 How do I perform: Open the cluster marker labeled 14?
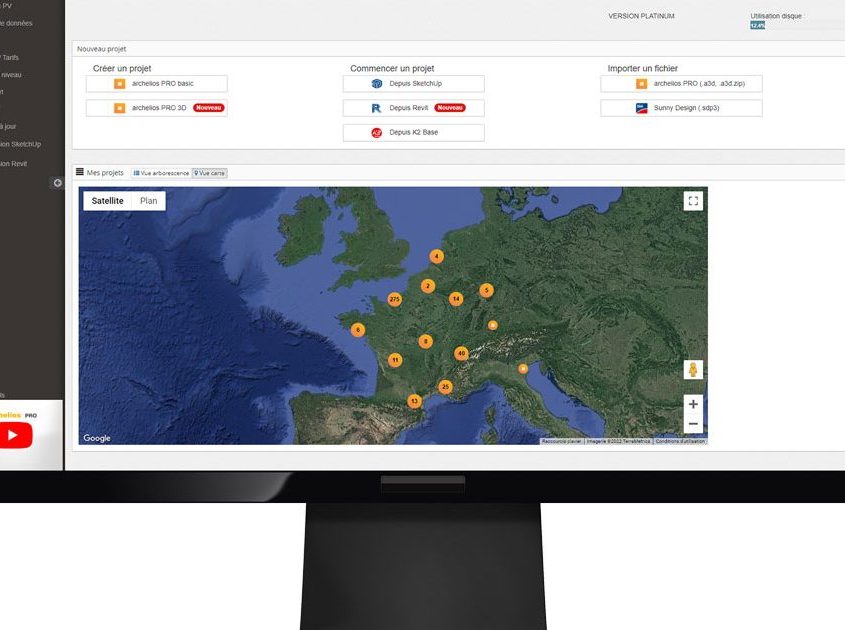456,298
